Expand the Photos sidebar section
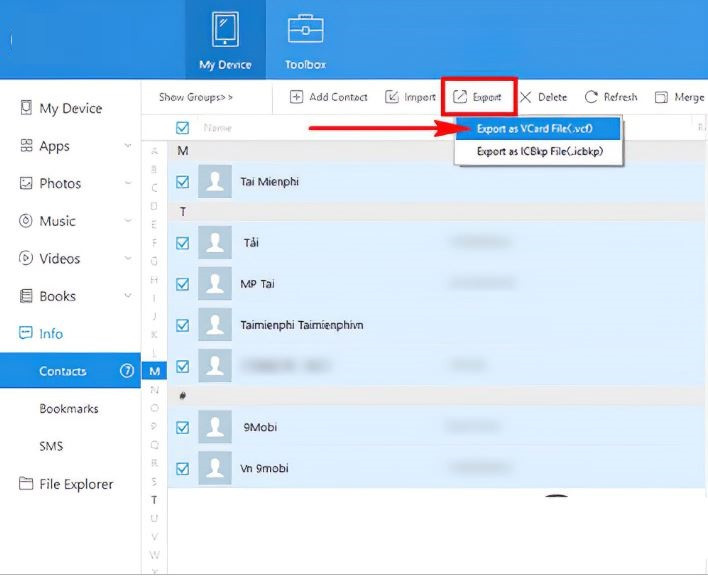The width and height of the screenshot is (708, 576). (127, 184)
